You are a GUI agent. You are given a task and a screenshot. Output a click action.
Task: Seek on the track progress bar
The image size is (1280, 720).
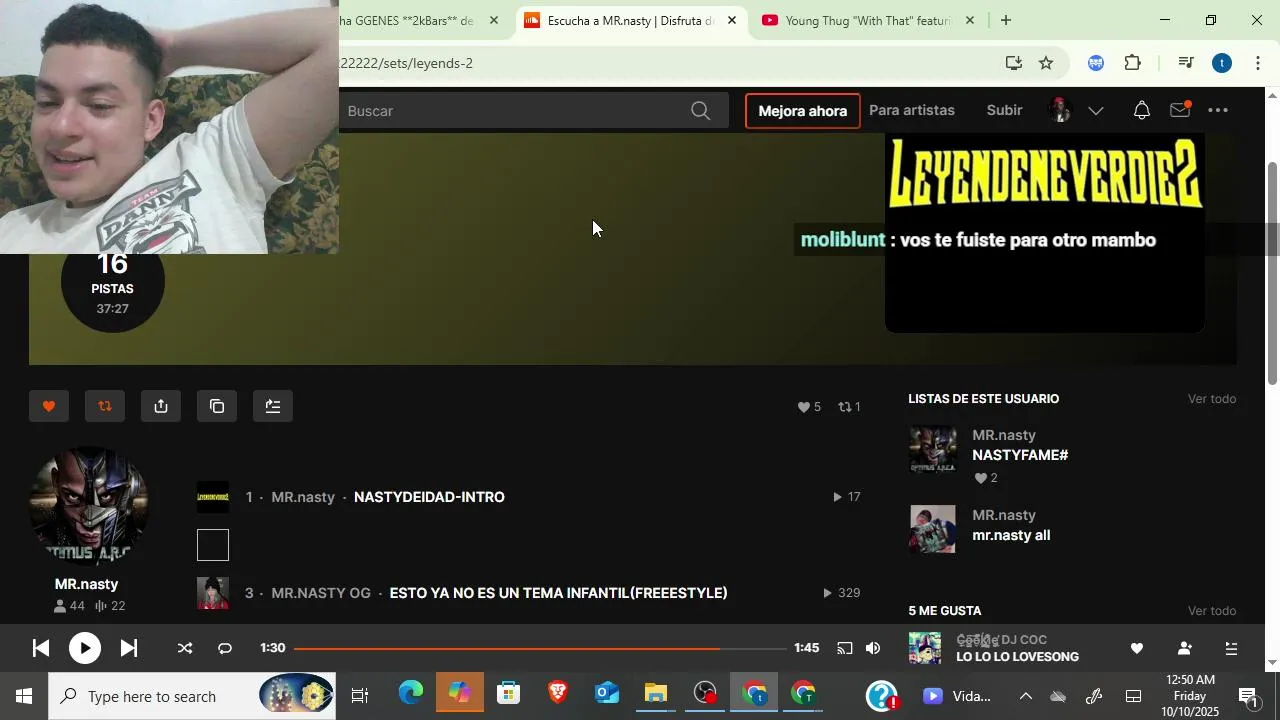coord(540,648)
